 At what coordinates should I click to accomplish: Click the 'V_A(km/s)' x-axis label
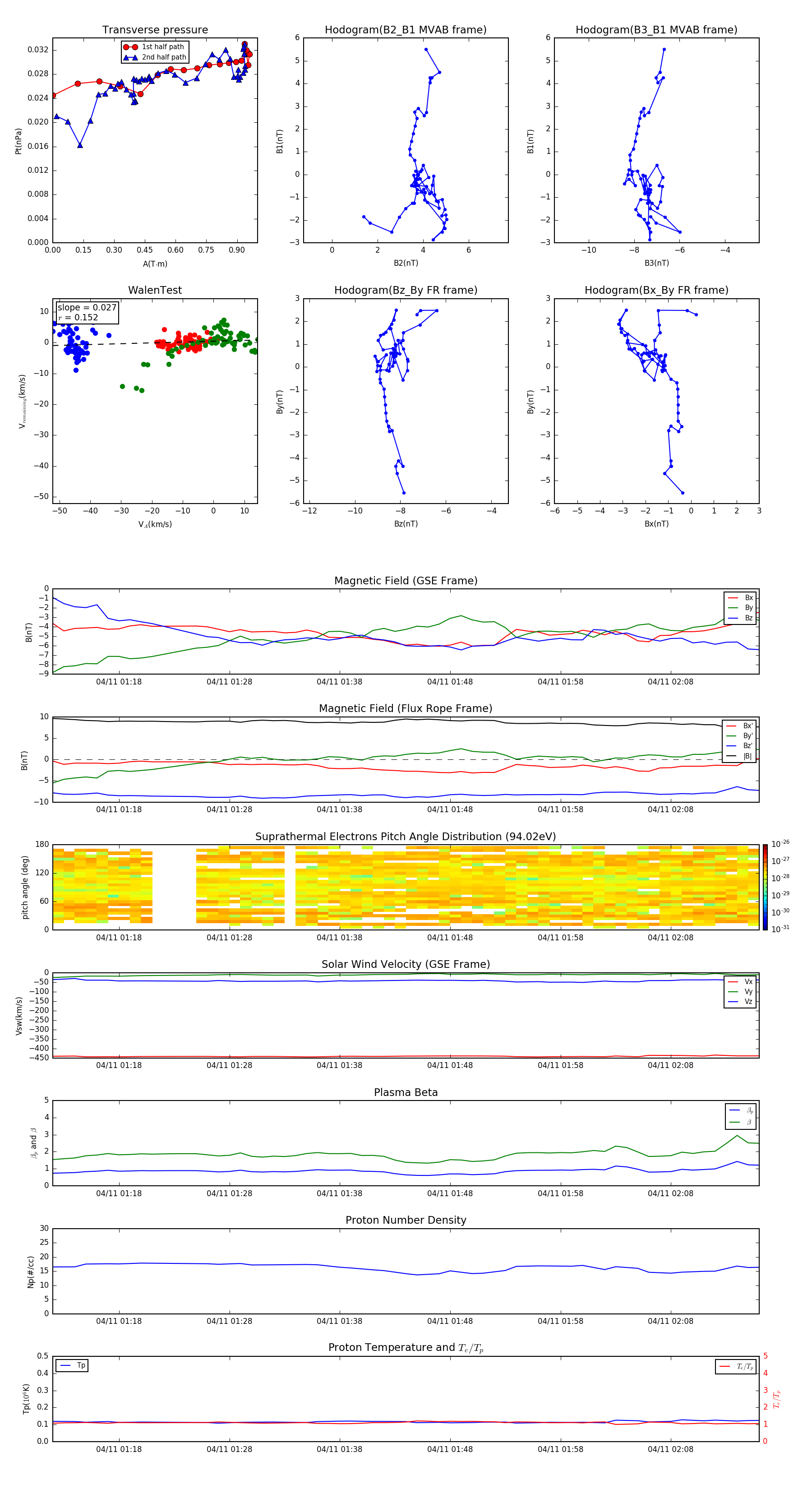[155, 524]
